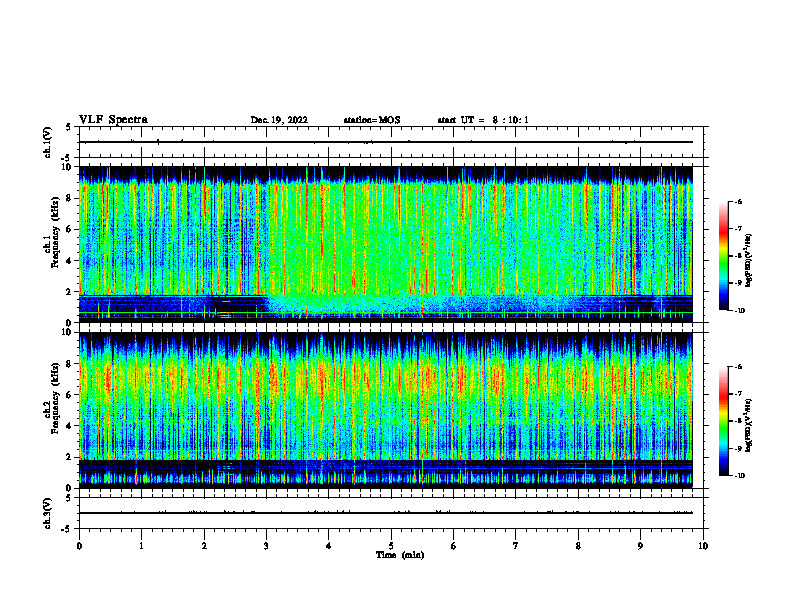Image resolution: width=792 pixels, height=612 pixels.
Task: Click the time axis tick label "9"
Action: 640,546
